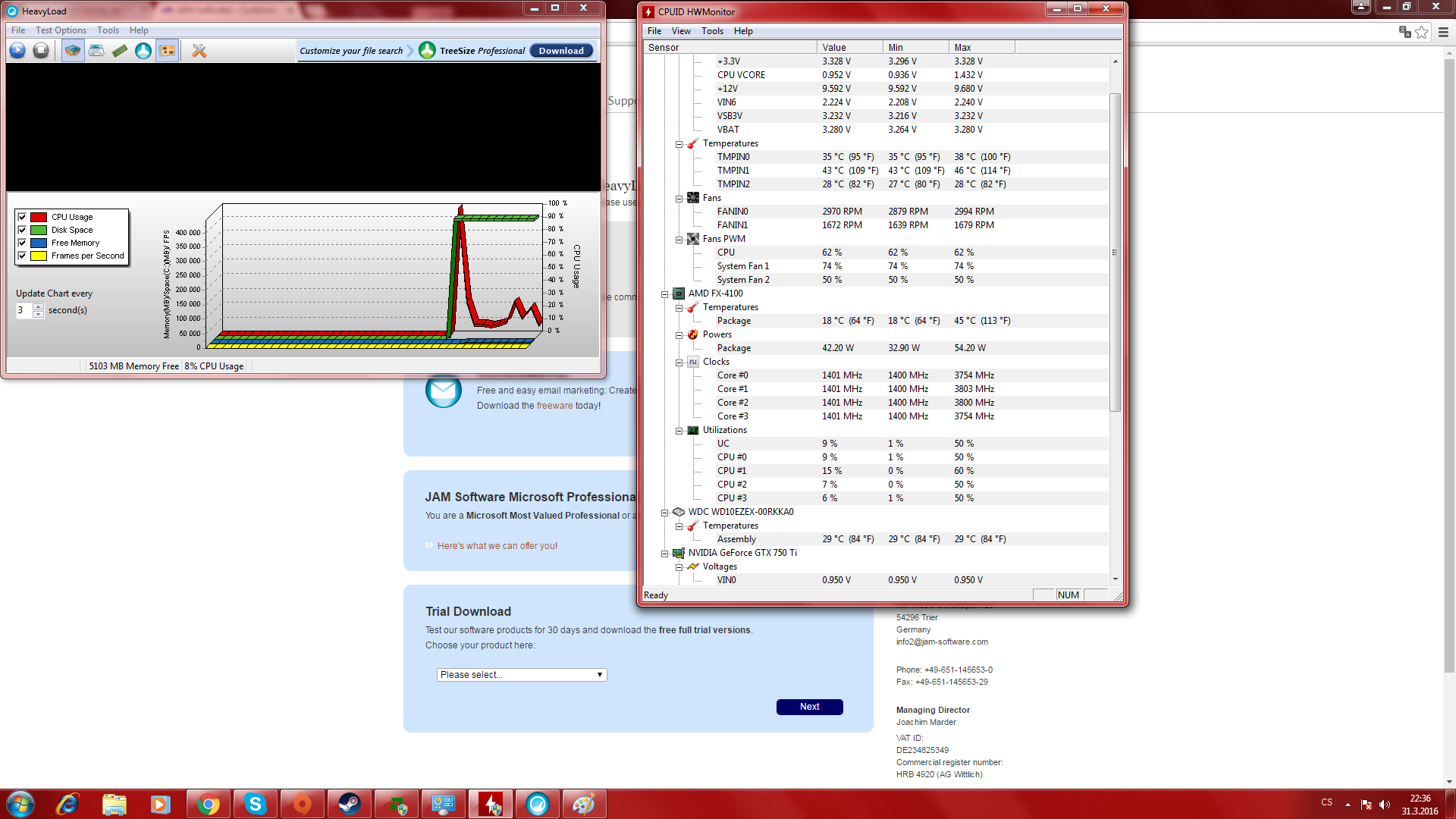Uncheck the CPU Usage legend checkbox

(22, 217)
